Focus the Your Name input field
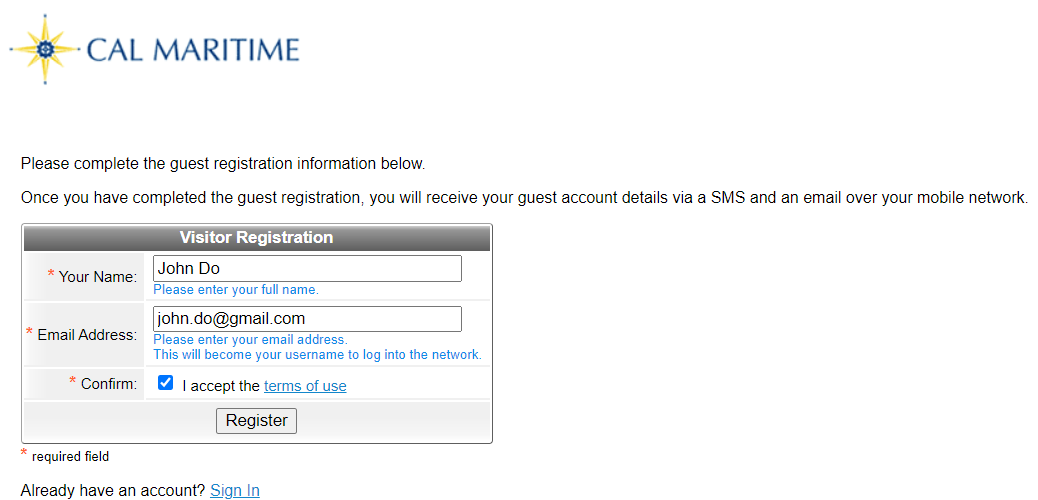The width and height of the screenshot is (1038, 500). tap(307, 269)
